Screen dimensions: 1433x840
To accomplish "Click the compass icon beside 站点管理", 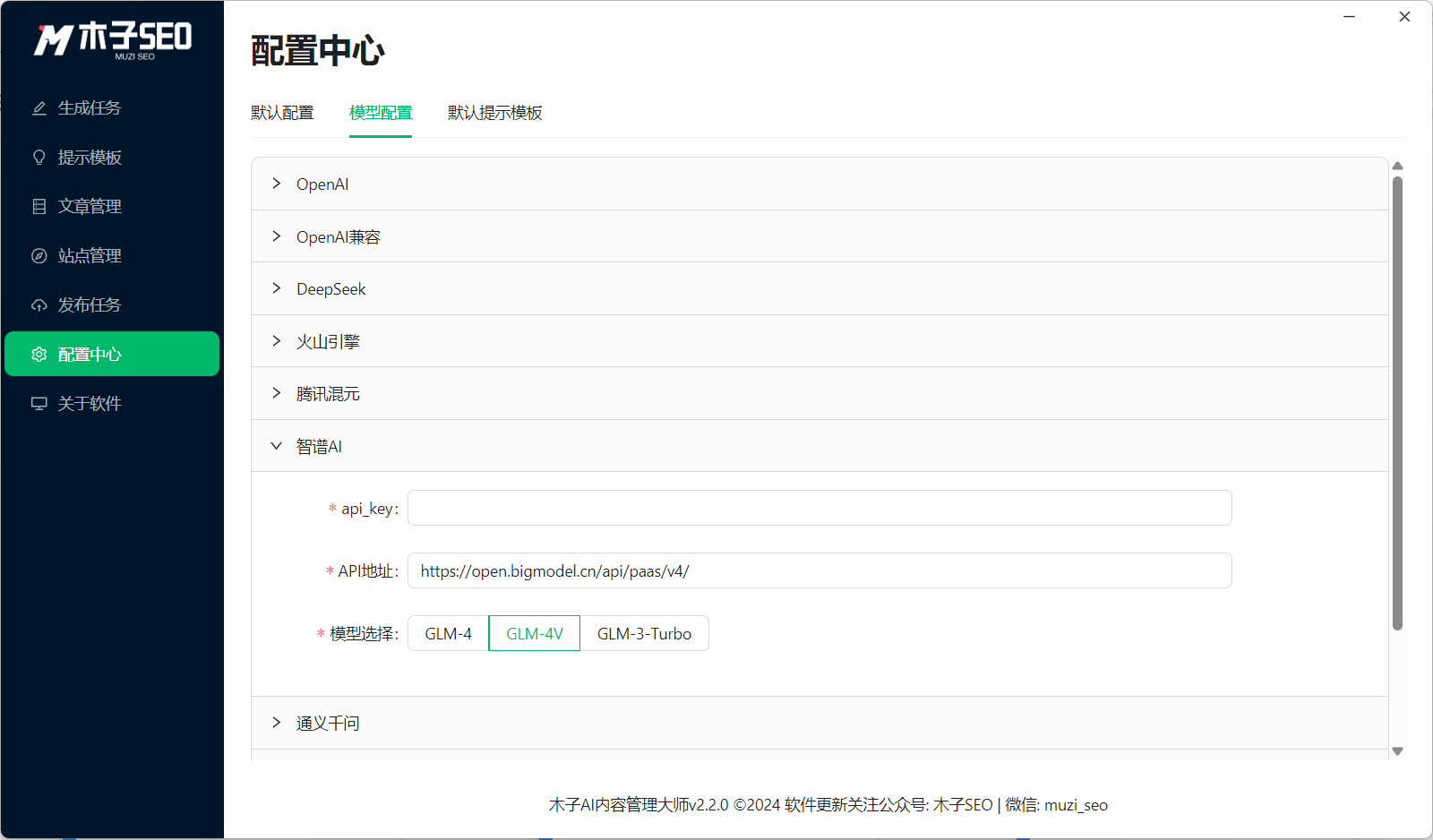I will pyautogui.click(x=39, y=256).
